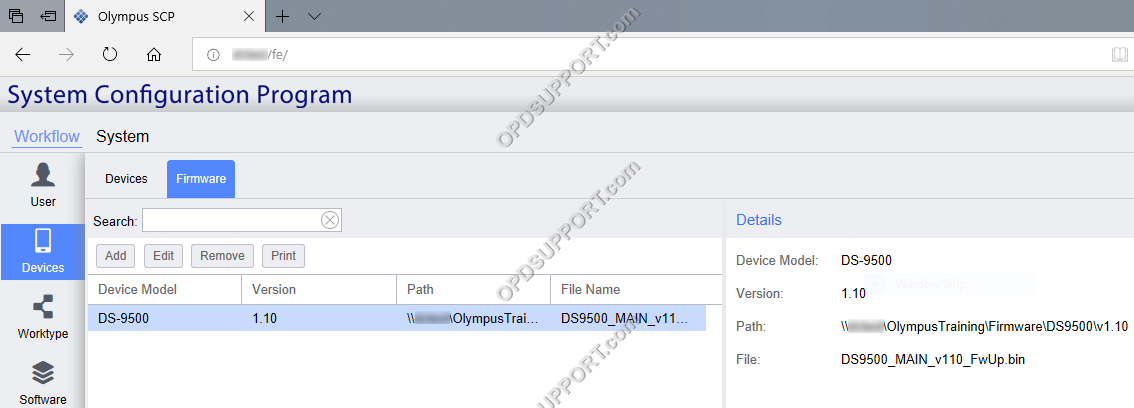
Task: Click the Edit button
Action: (x=163, y=255)
